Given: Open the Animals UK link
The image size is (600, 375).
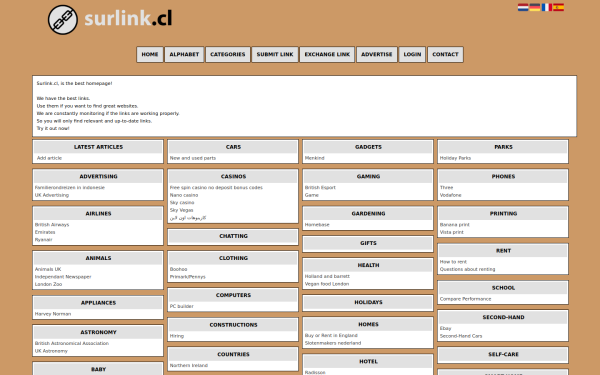Looking at the screenshot, I should pyautogui.click(x=48, y=269).
